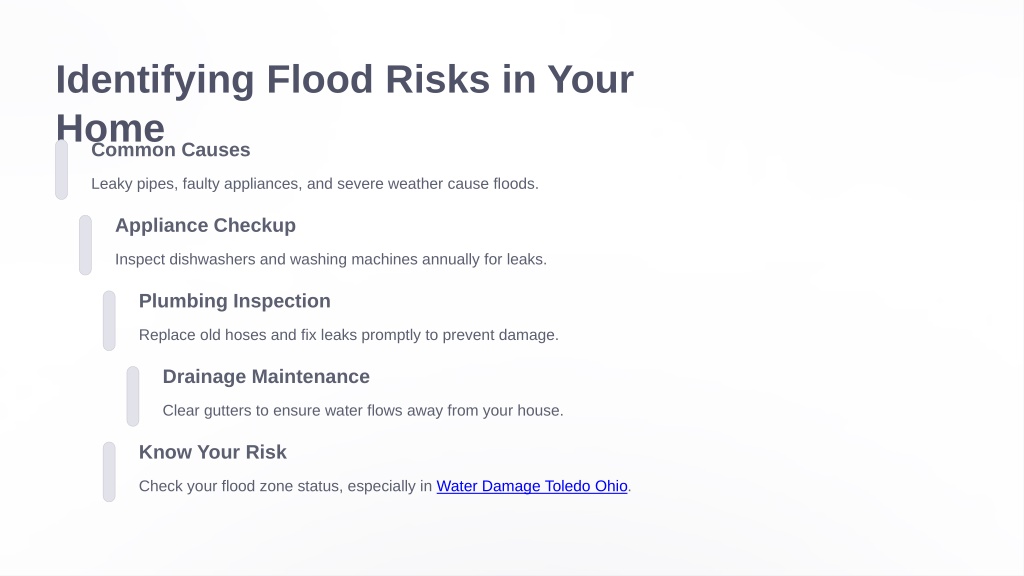Select the Plumbing Inspection heading

(234, 301)
